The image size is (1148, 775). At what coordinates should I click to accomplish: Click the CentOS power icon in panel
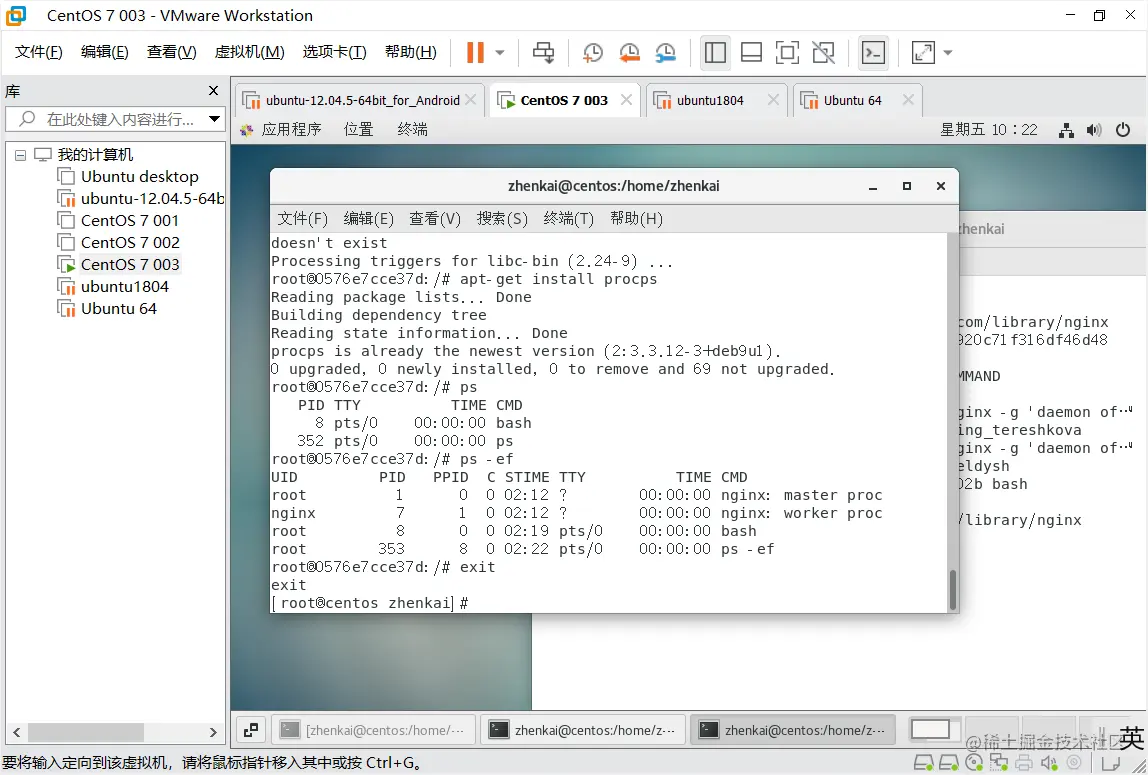[x=1122, y=130]
